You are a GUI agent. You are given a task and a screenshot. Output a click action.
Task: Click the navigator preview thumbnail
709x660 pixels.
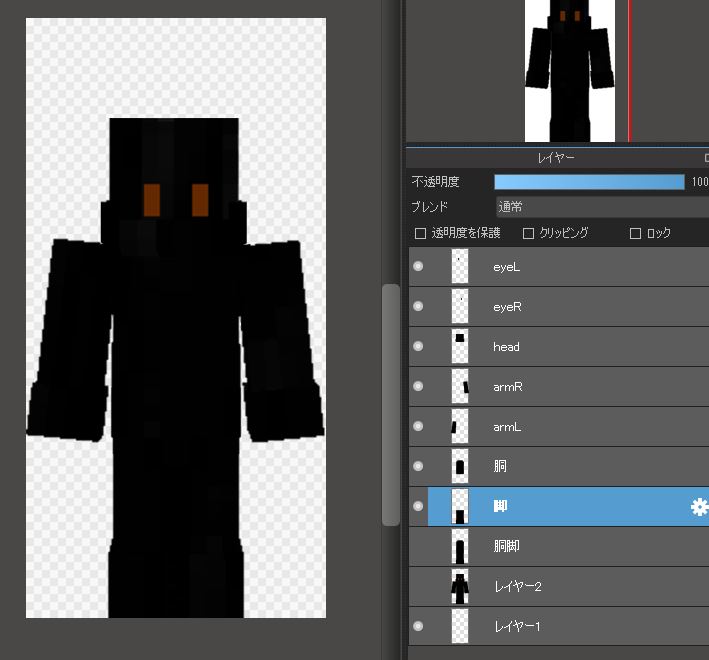tap(569, 70)
